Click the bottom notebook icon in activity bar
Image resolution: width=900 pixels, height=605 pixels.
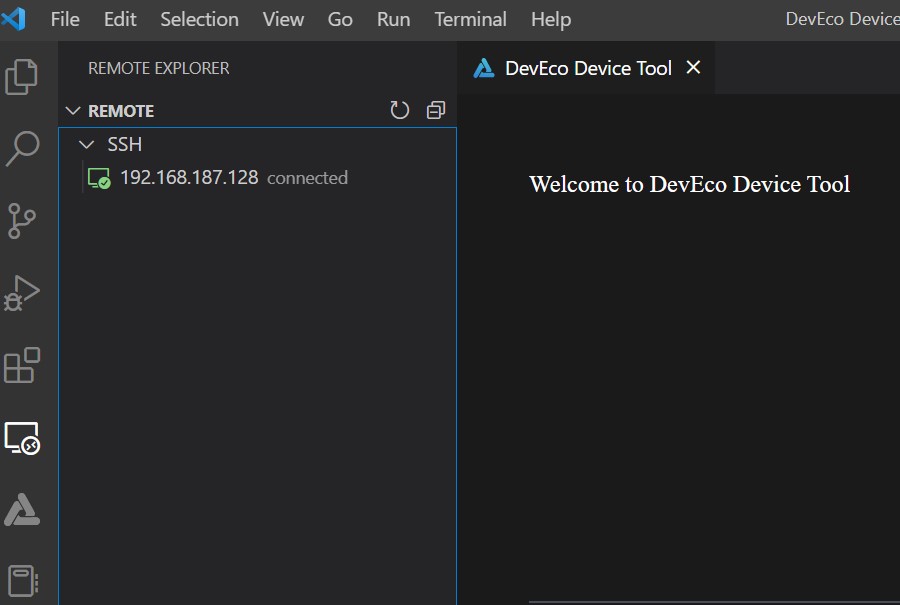[22, 581]
